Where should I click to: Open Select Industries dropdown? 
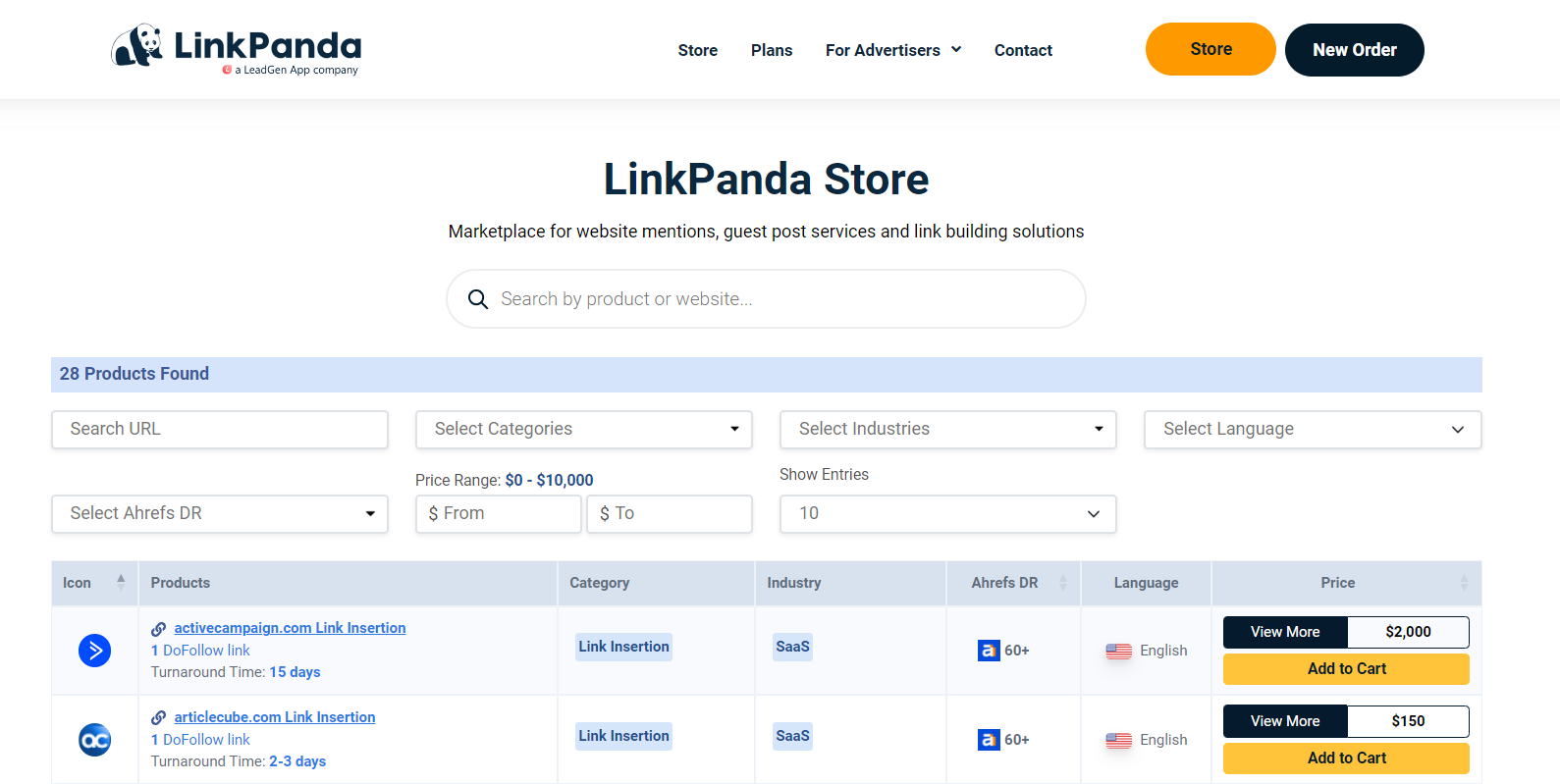[x=948, y=430]
